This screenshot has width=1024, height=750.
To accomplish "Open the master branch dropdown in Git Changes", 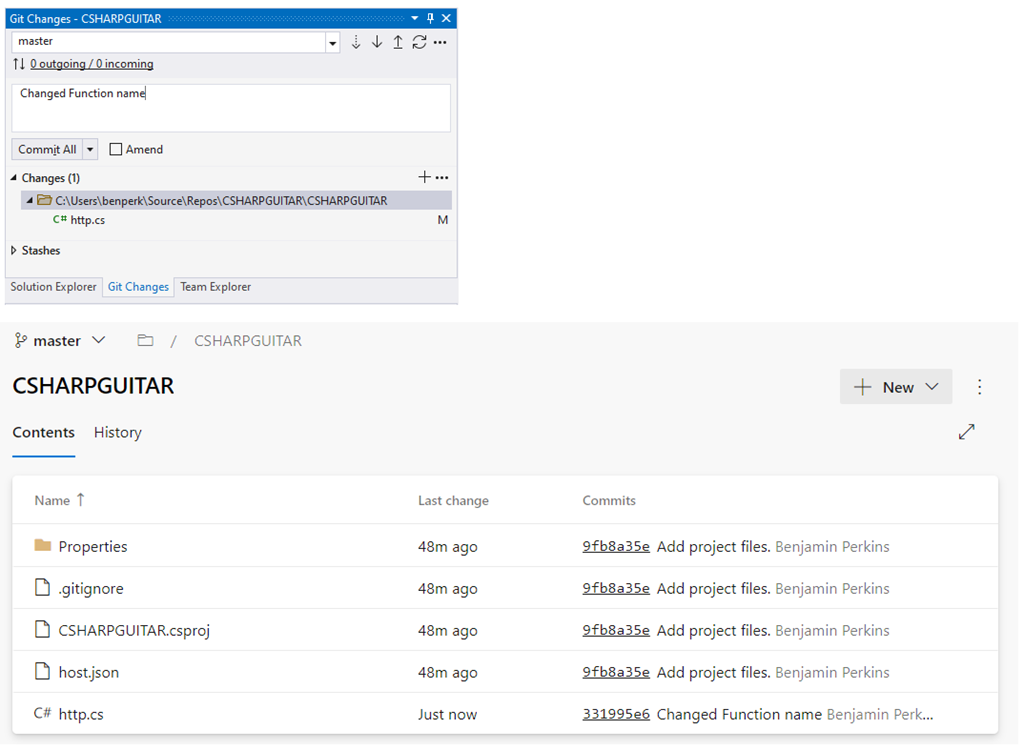I will point(333,42).
